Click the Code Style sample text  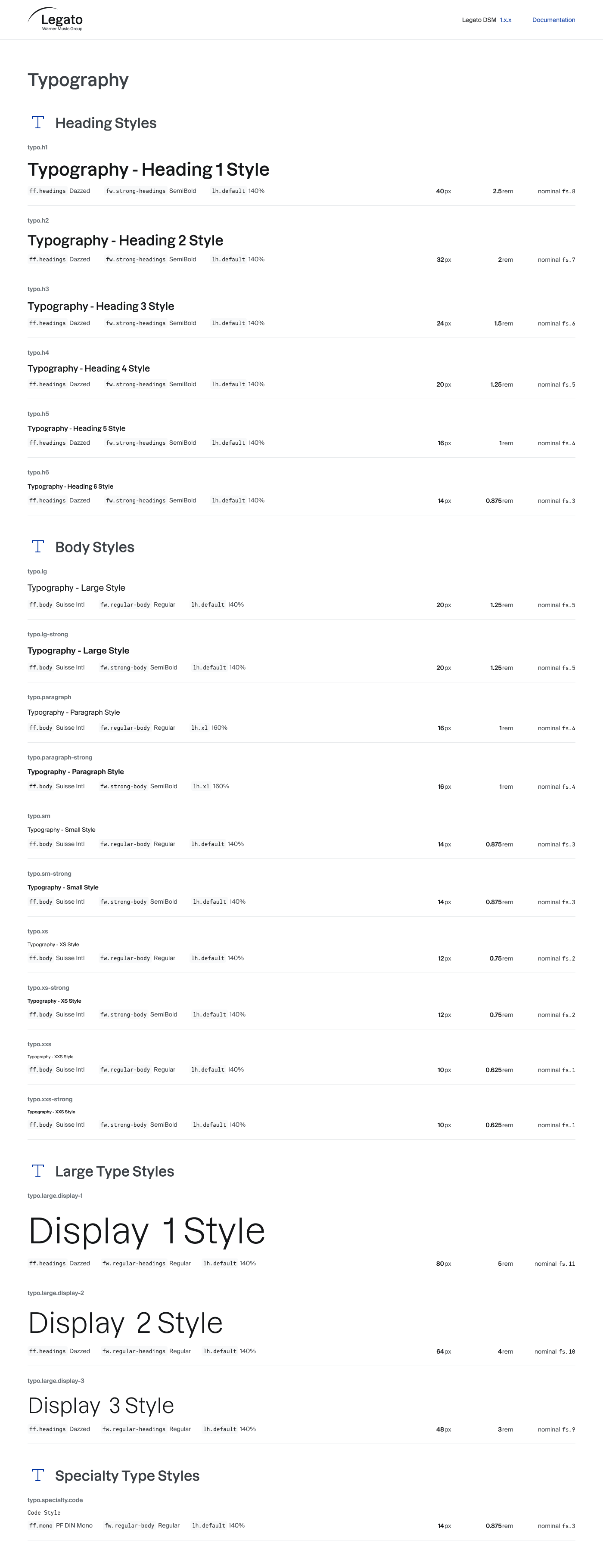[x=44, y=1512]
